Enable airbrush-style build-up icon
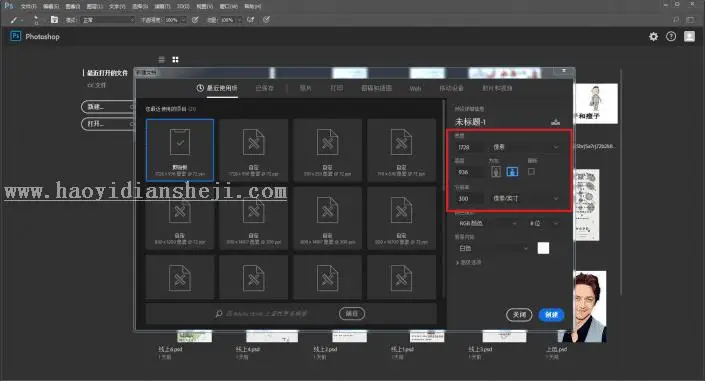 click(x=250, y=20)
